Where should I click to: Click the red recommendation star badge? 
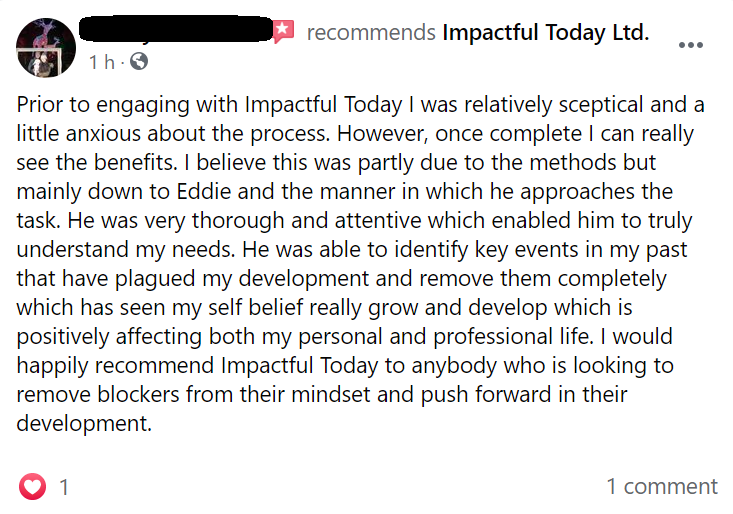(283, 31)
